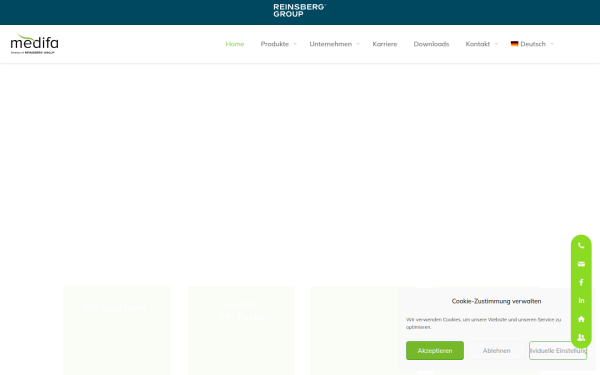
Task: Decline cookies with Ablehnen button
Action: 496,351
